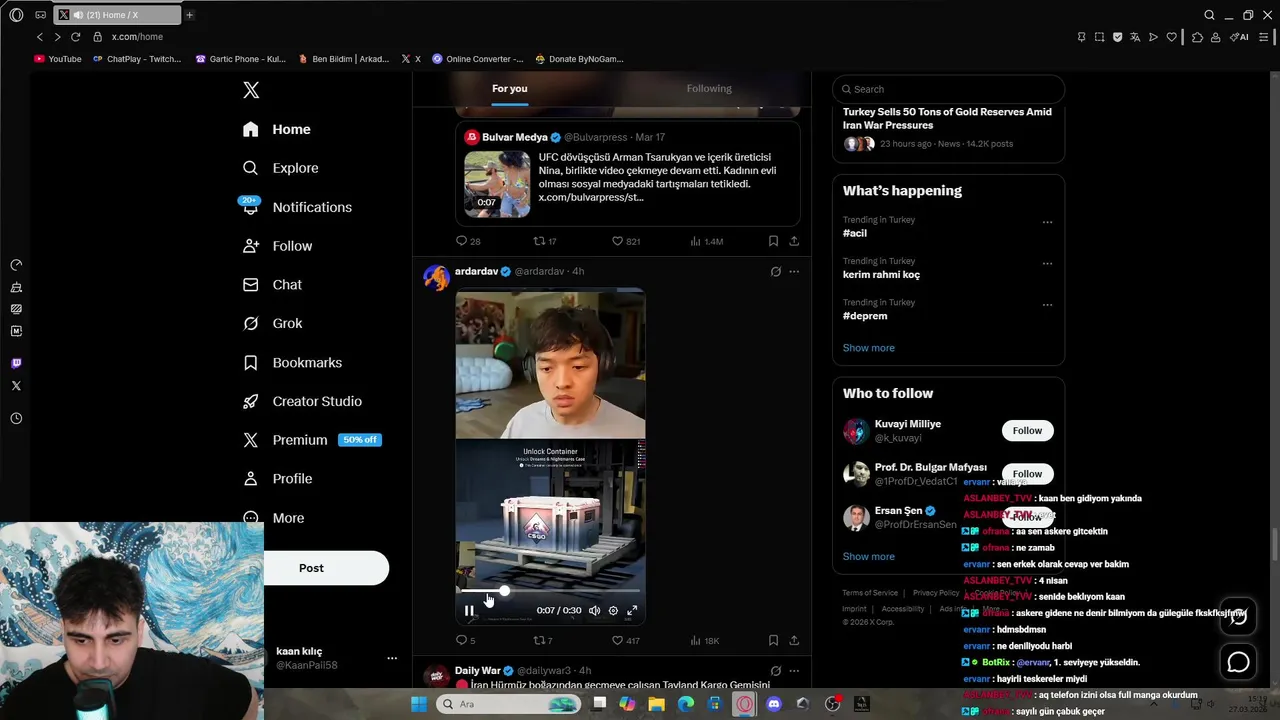Open browser translate icon
Viewport: 1280px width, 720px height.
[x=1135, y=37]
